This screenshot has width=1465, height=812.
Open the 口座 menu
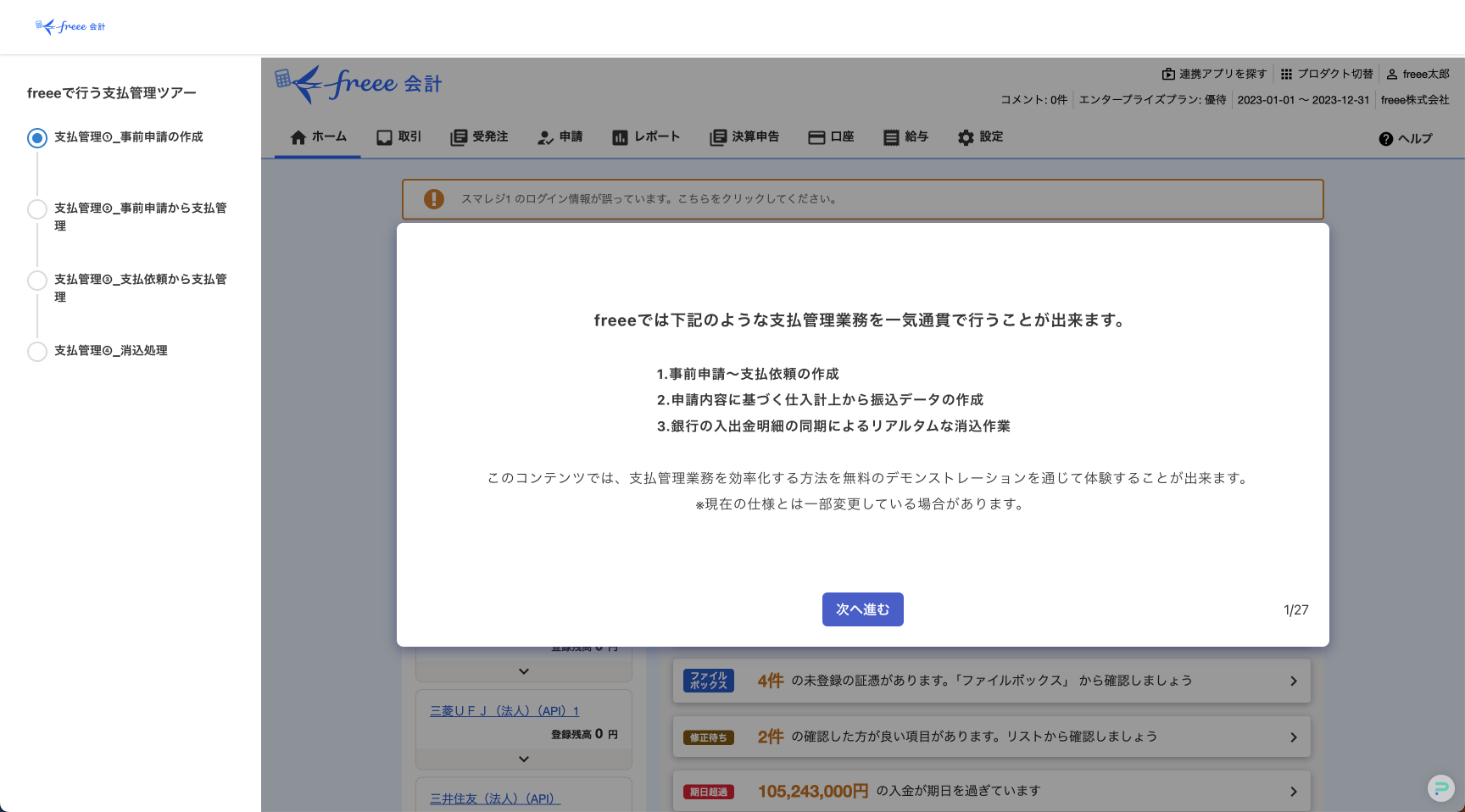coord(831,137)
